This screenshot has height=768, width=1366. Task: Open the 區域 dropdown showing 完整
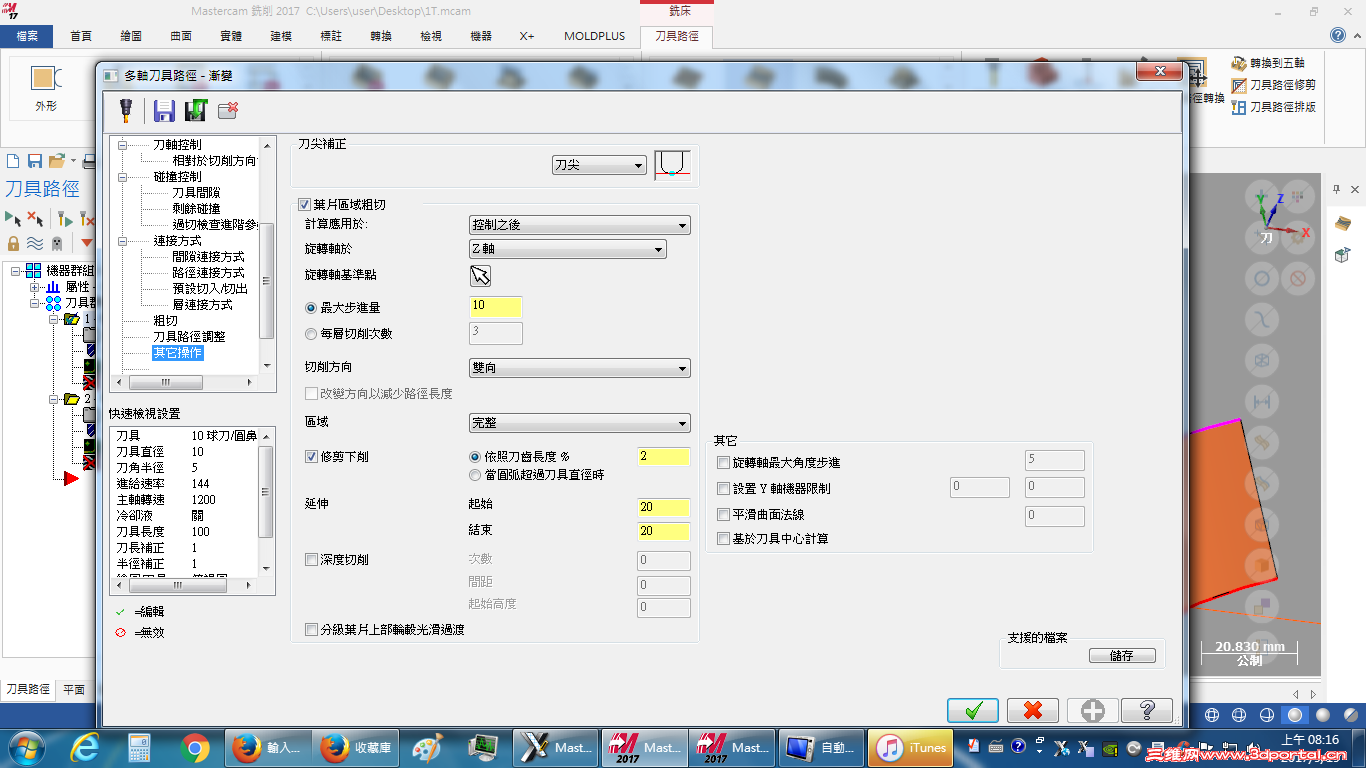[x=580, y=423]
